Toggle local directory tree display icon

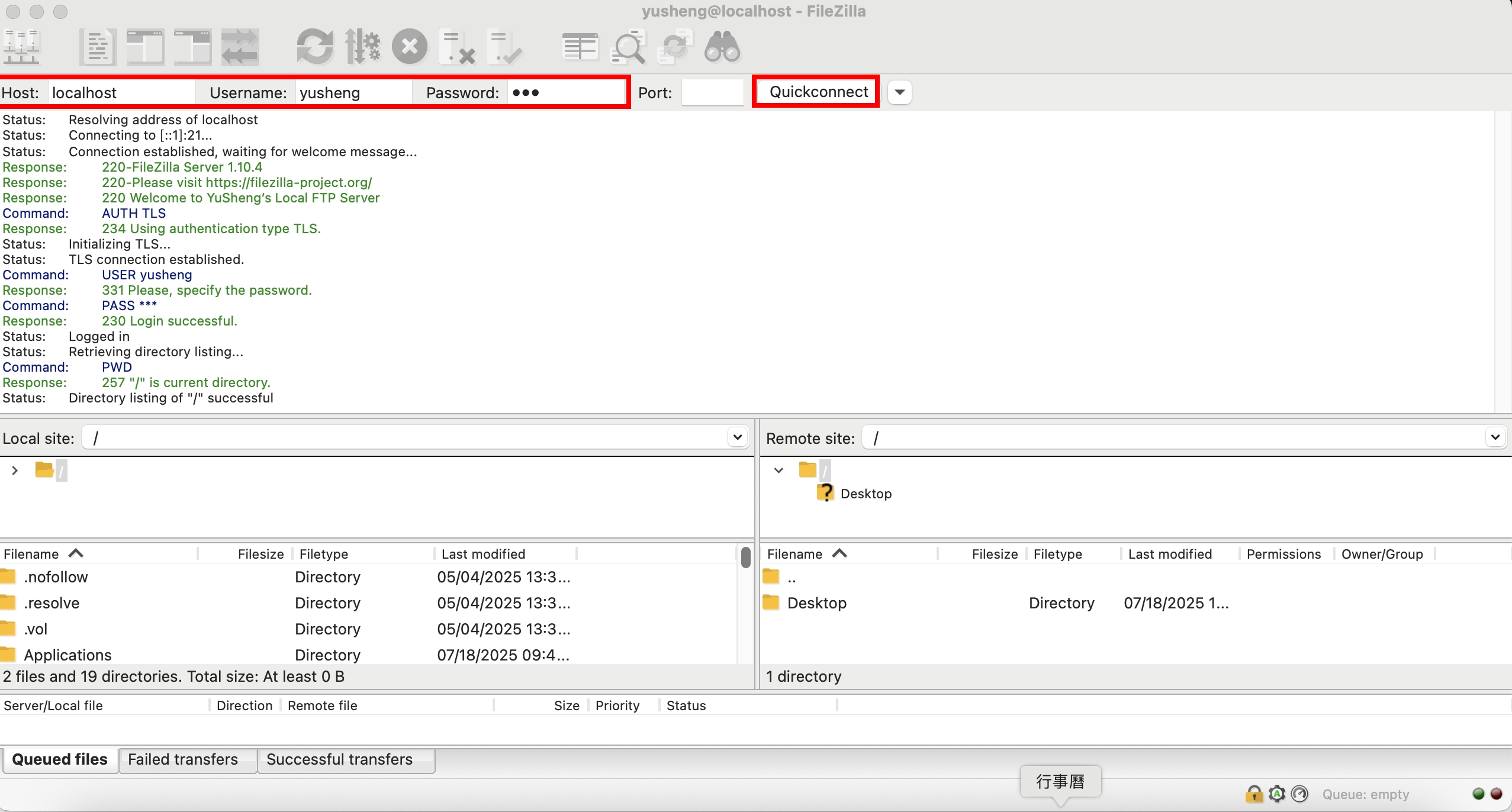[x=145, y=47]
